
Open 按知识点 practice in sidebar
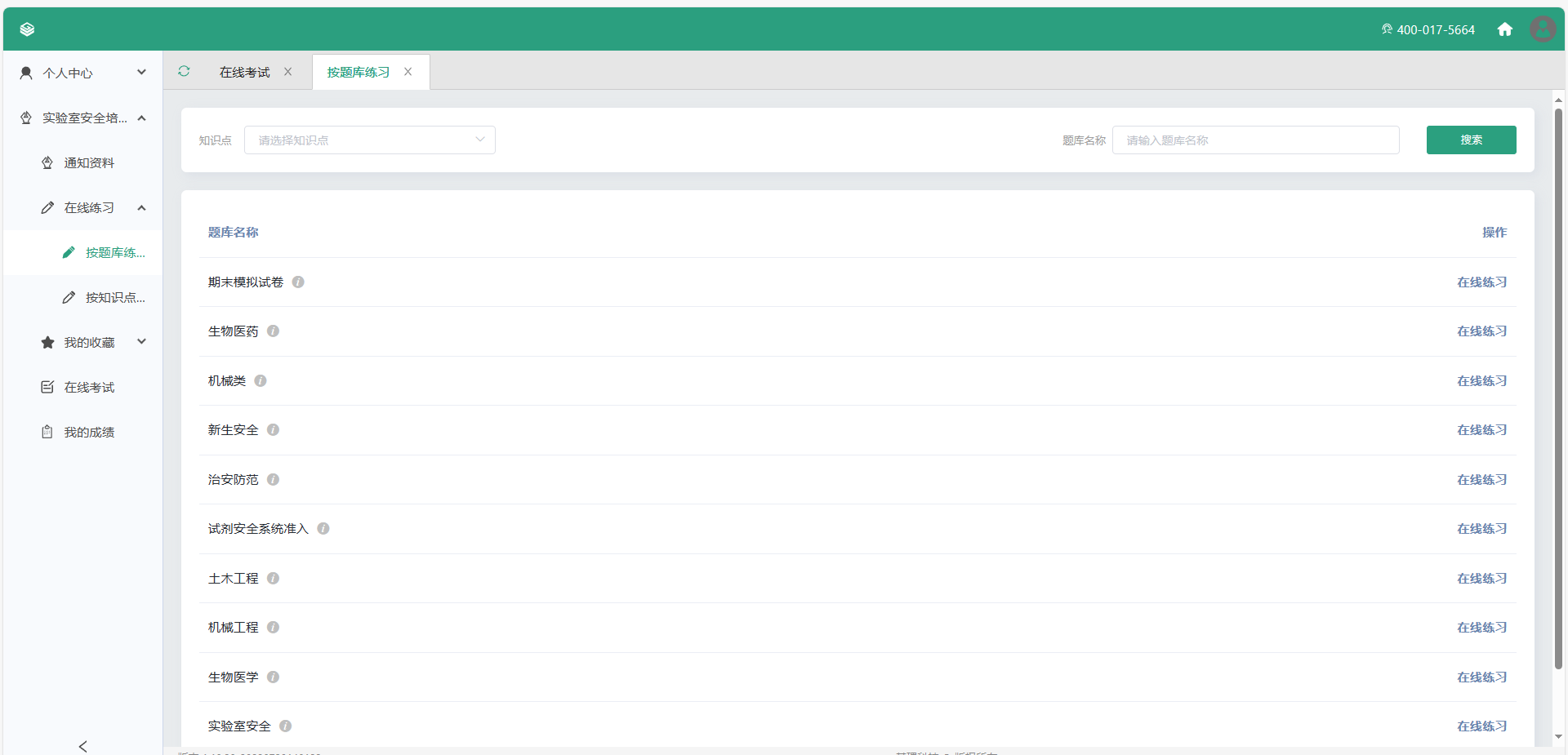click(x=114, y=297)
